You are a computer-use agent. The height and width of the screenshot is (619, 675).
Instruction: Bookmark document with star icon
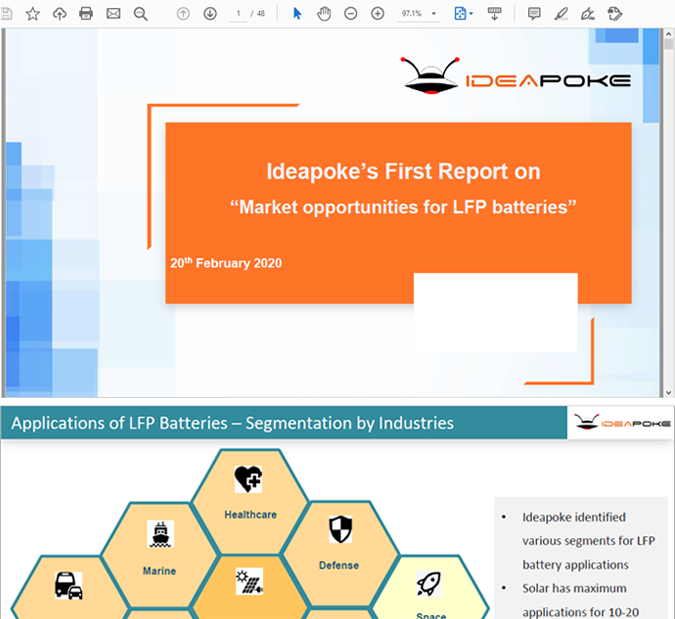pos(33,14)
